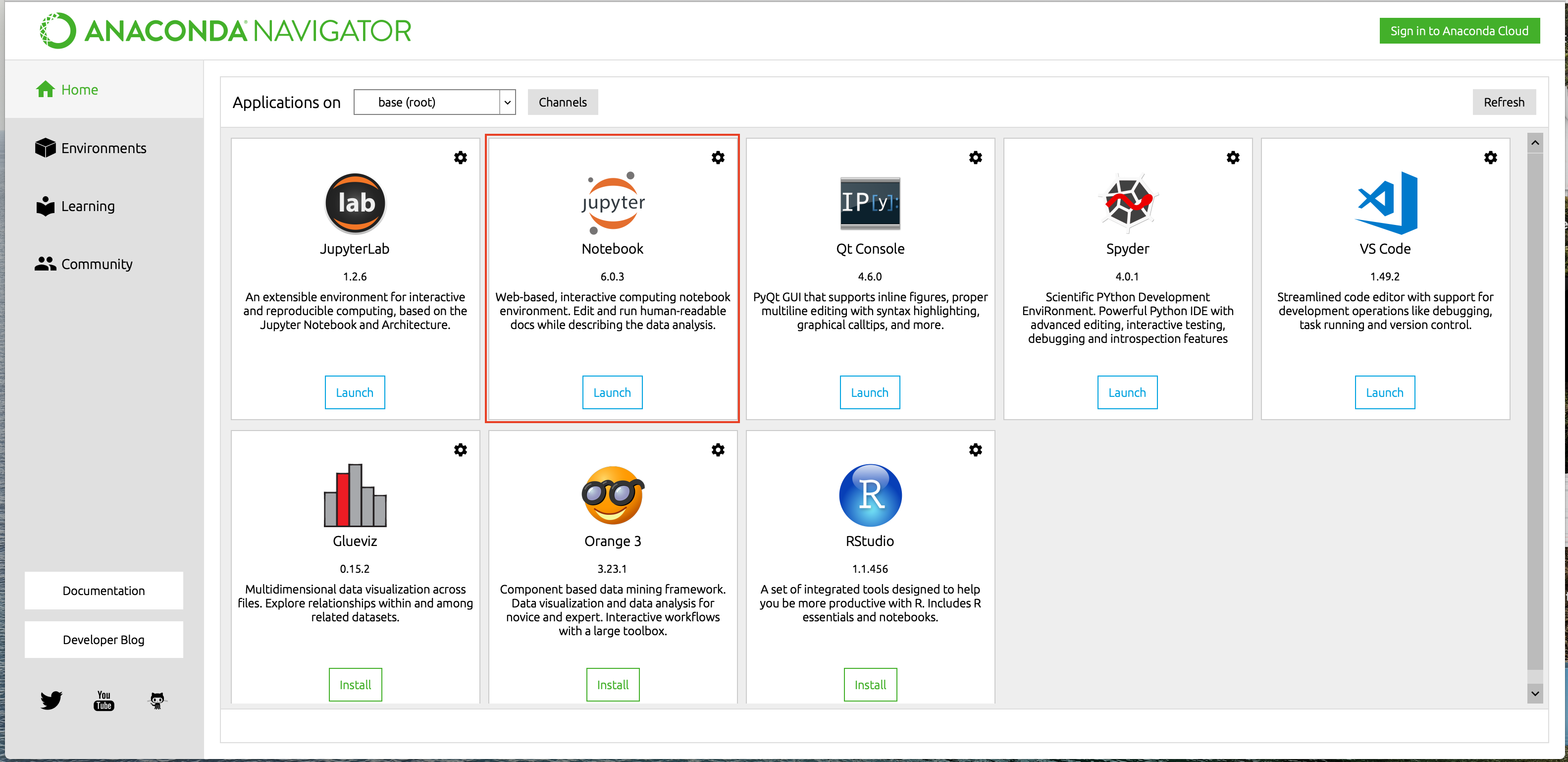This screenshot has height=762, width=1568.
Task: Open the Documentation page
Action: [105, 591]
